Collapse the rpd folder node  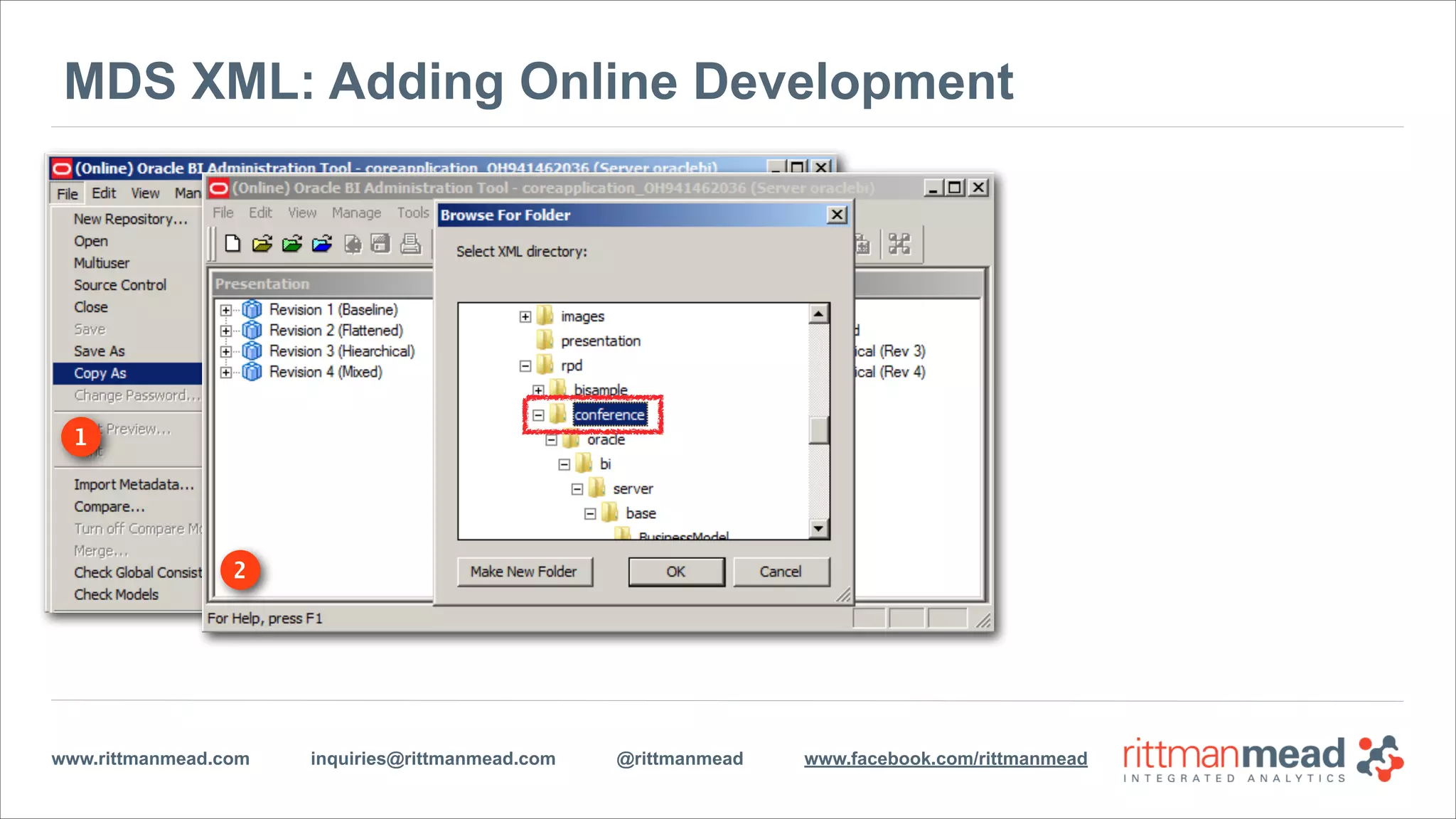(525, 366)
